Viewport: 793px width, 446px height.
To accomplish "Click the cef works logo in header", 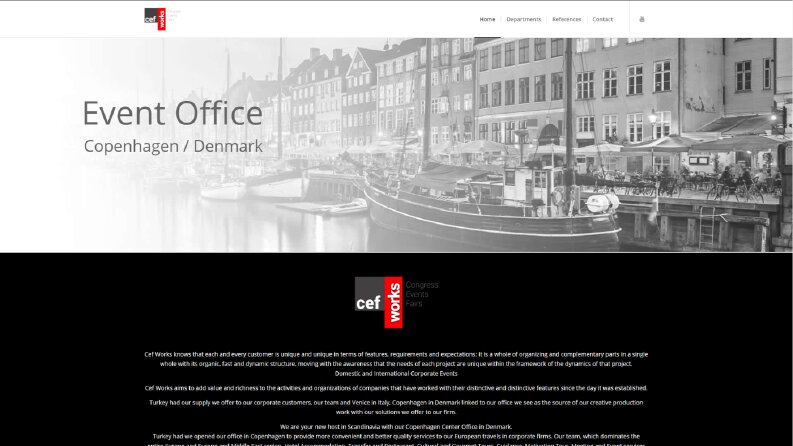I will pos(162,19).
